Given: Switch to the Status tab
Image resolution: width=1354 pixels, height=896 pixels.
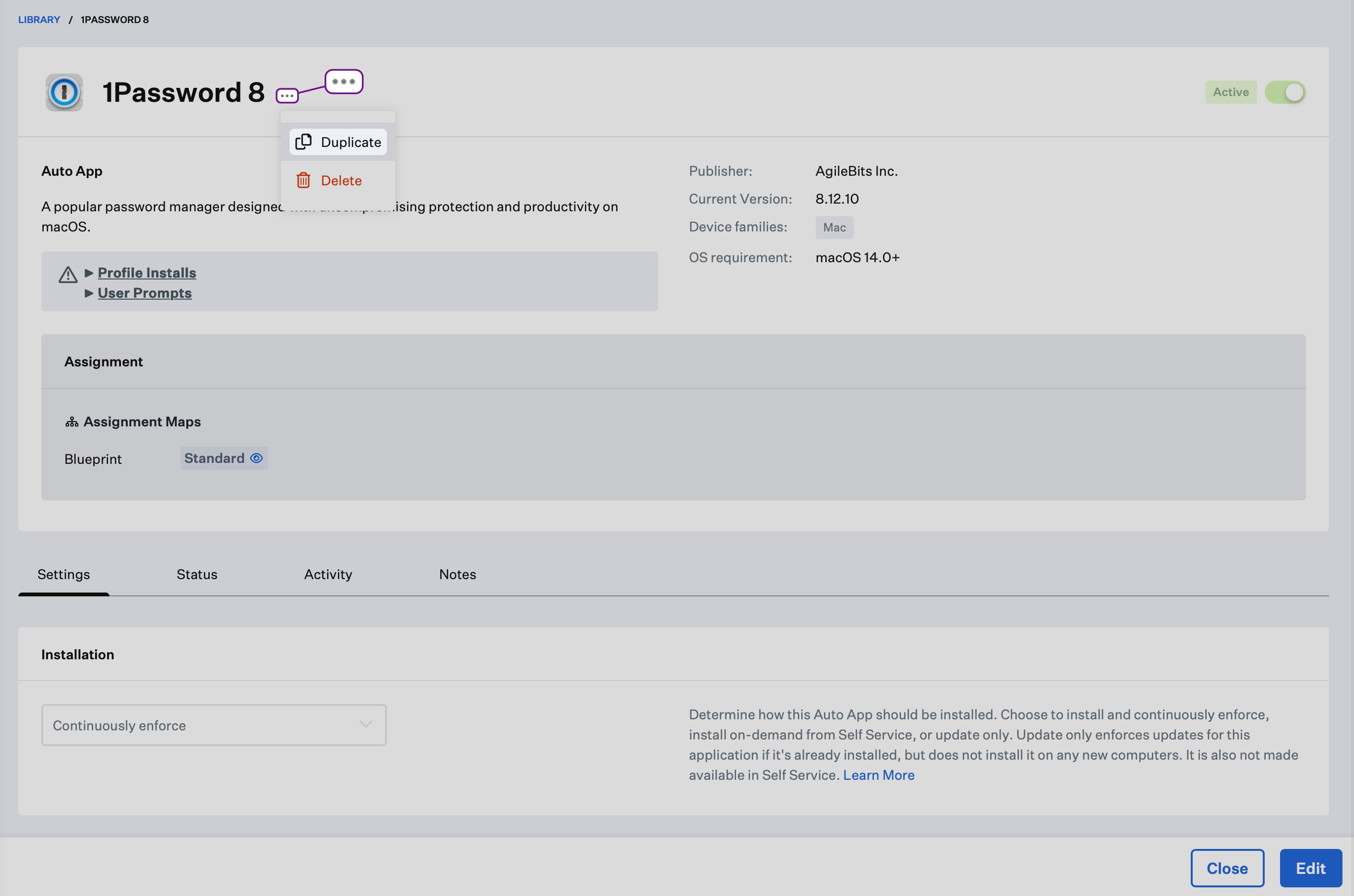Looking at the screenshot, I should [196, 574].
